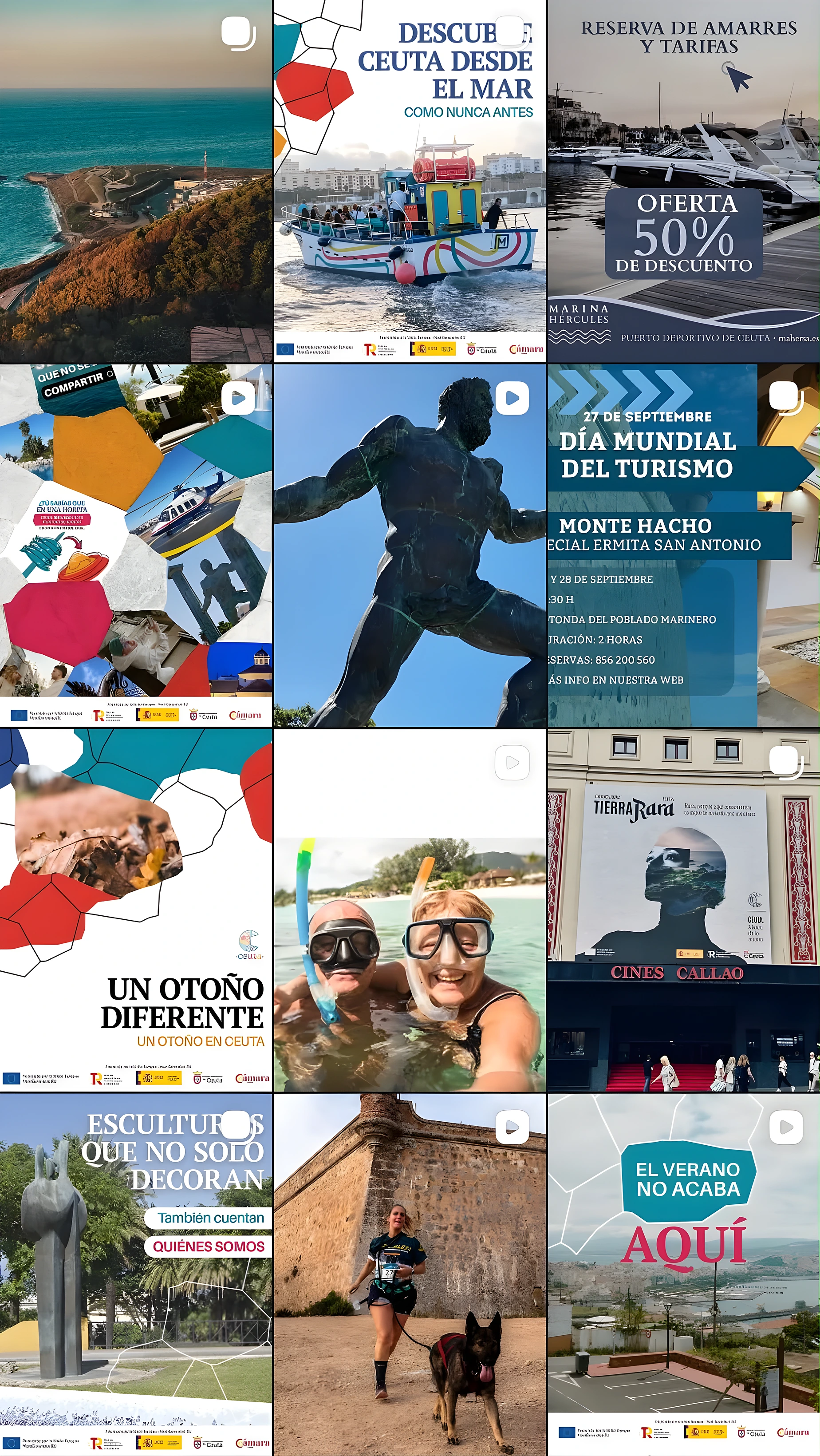Open the woman running with dog video
Viewport: 820px width, 1456px height.
410,1274
